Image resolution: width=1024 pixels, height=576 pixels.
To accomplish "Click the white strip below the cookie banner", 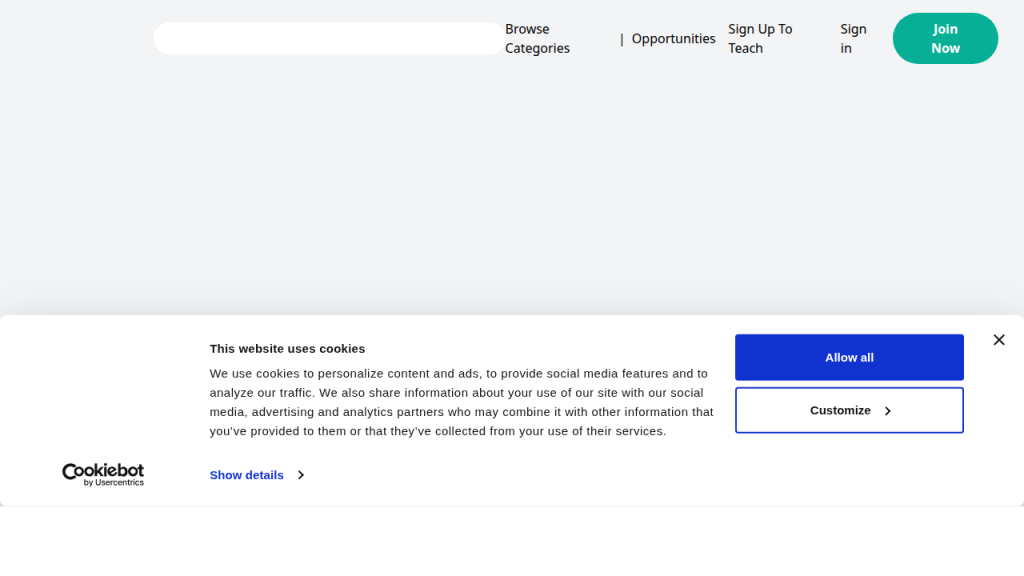I will tap(500, 540).
